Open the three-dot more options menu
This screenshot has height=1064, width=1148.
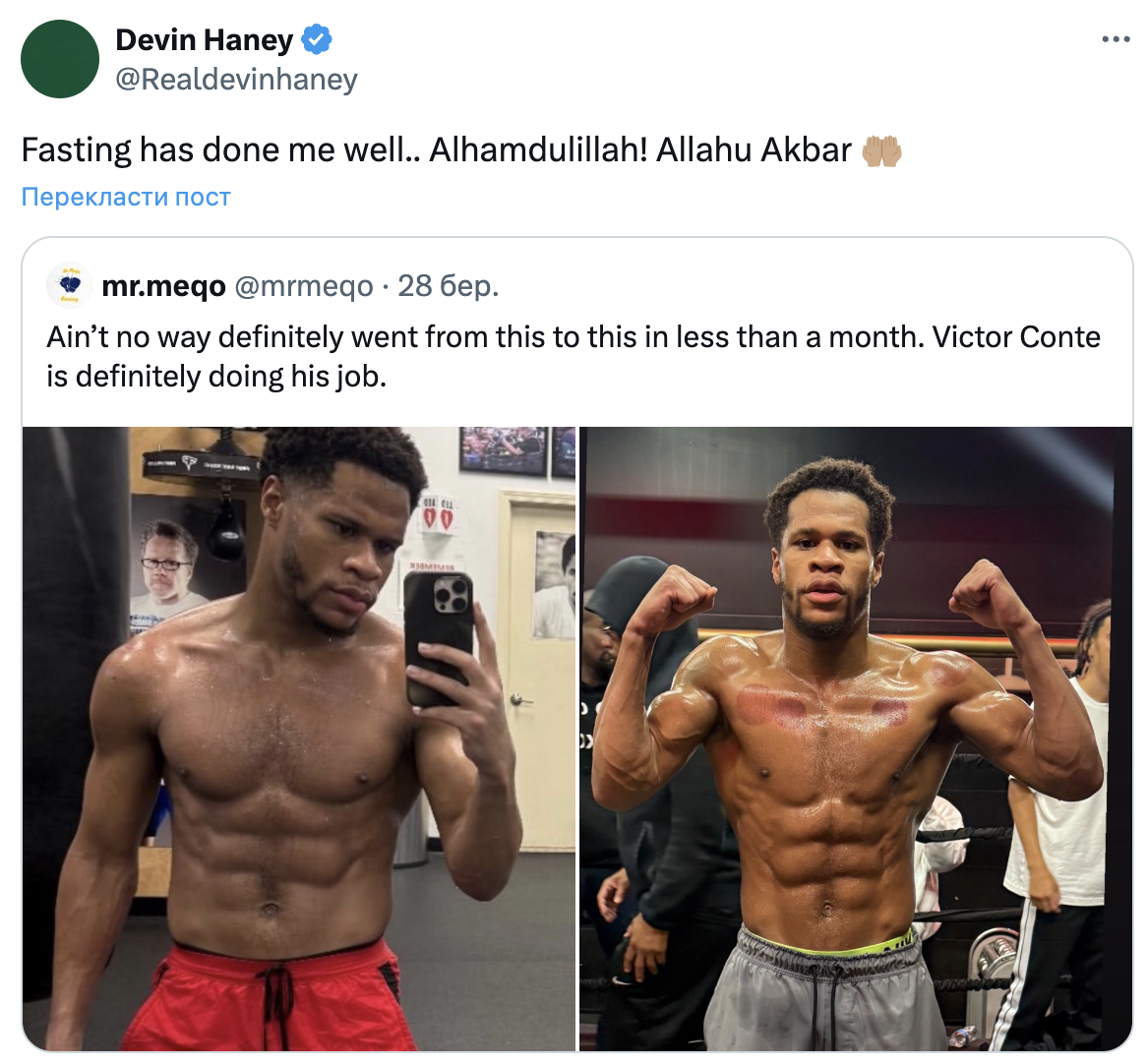tap(1116, 39)
